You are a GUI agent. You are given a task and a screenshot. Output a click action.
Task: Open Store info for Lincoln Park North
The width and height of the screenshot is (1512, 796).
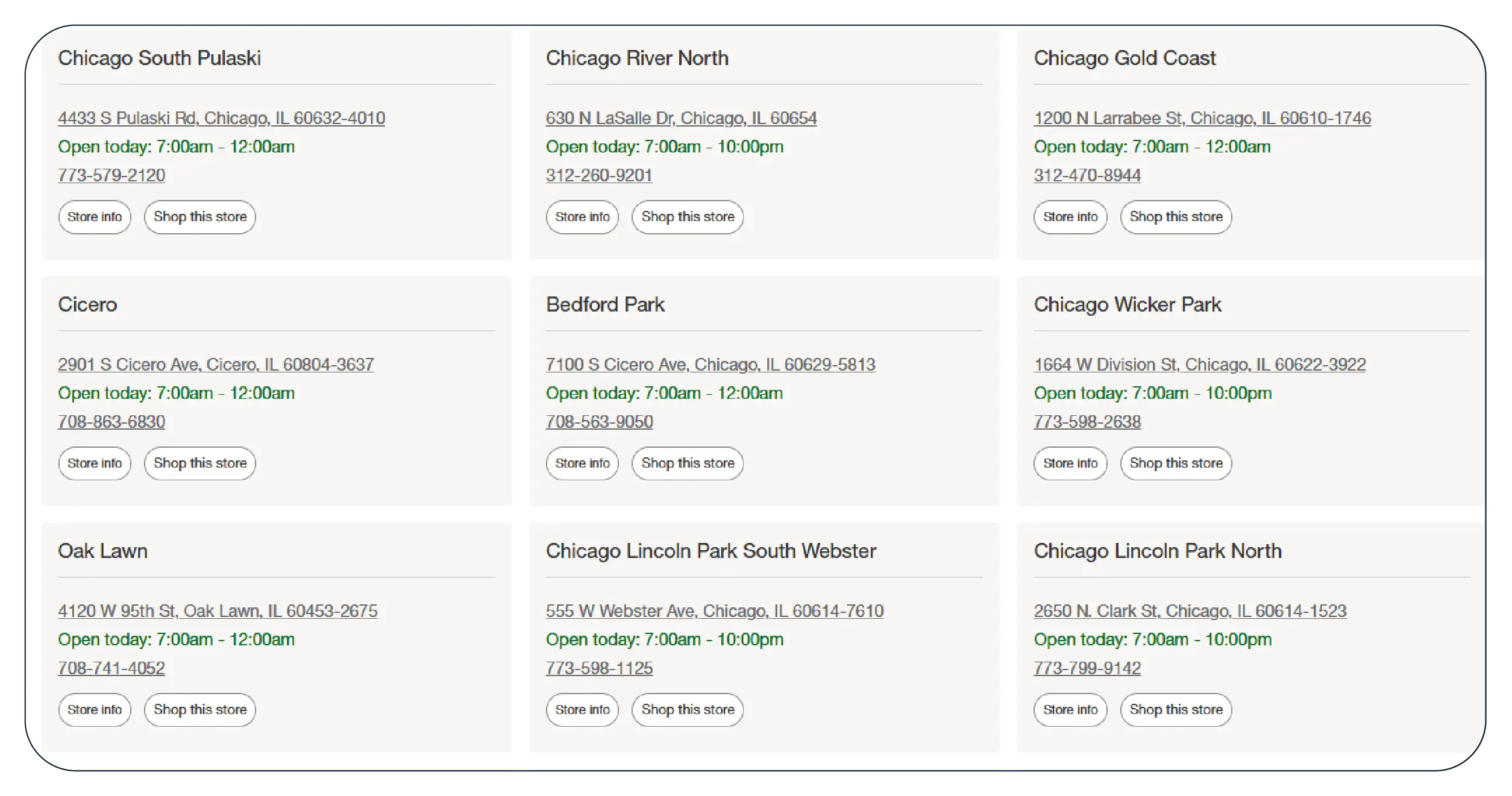click(1070, 710)
